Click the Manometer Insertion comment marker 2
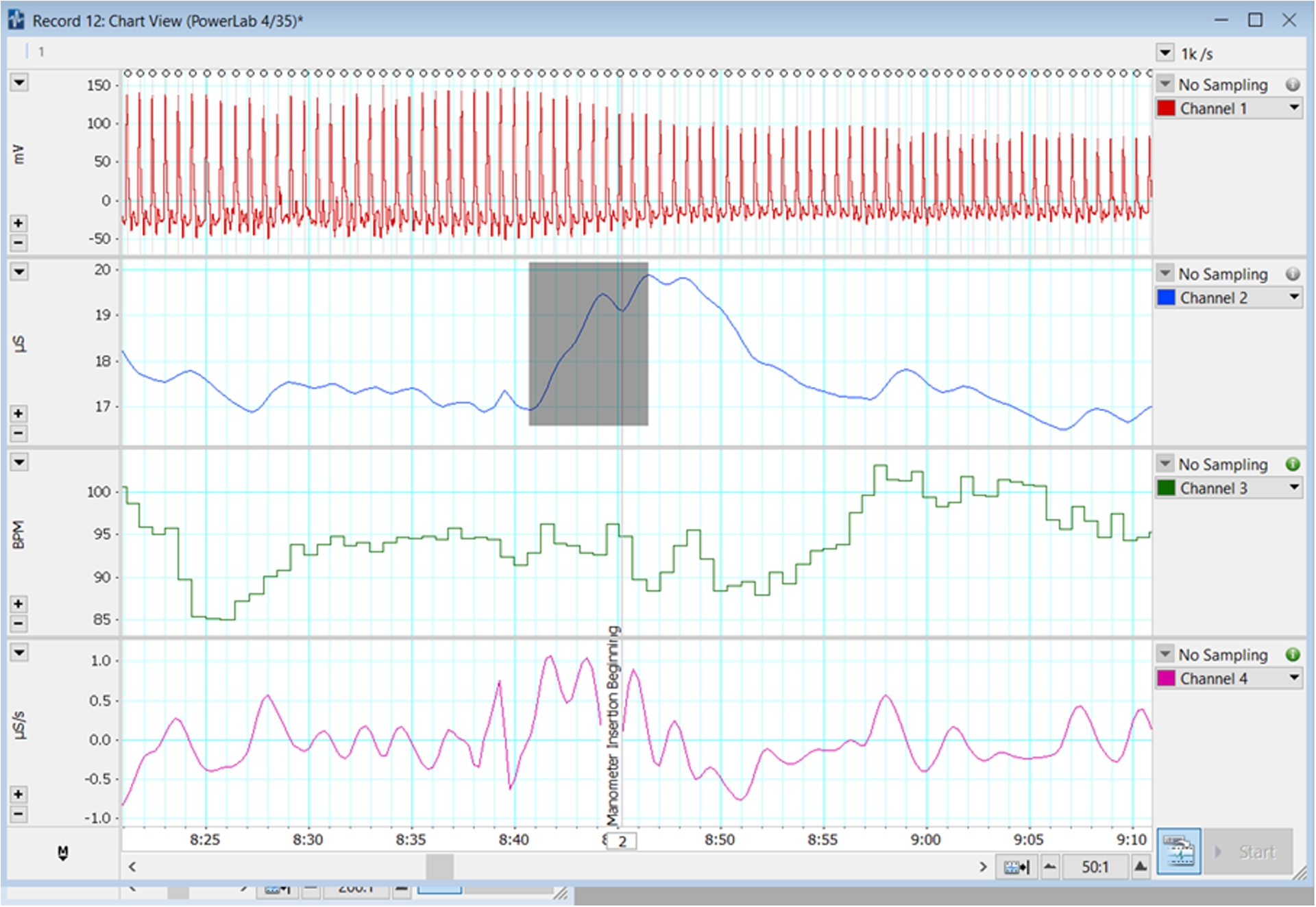The height and width of the screenshot is (907, 1316). tap(622, 841)
